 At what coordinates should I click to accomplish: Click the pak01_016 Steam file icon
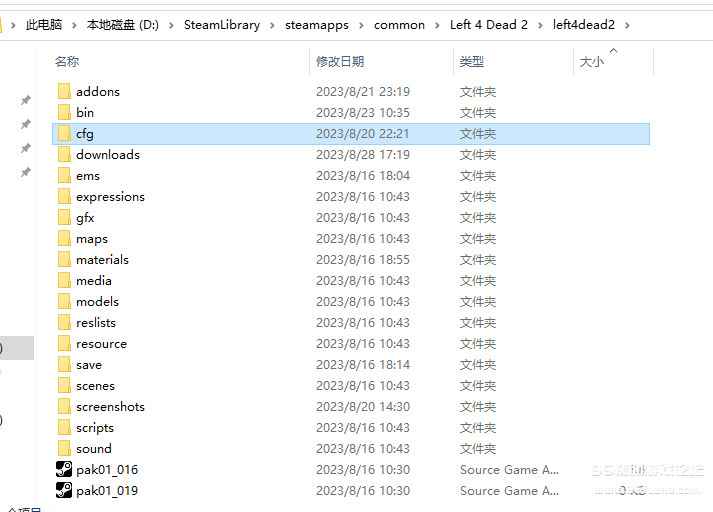coord(64,469)
